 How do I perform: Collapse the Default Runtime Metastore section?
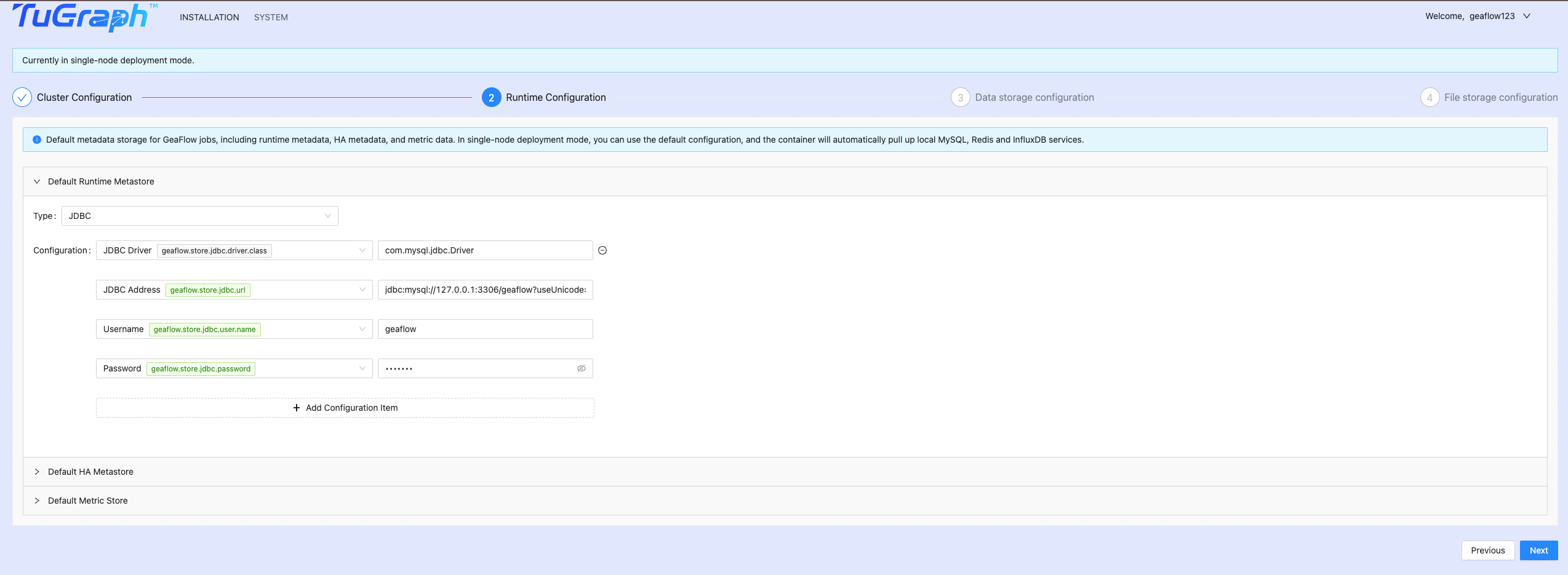point(37,181)
